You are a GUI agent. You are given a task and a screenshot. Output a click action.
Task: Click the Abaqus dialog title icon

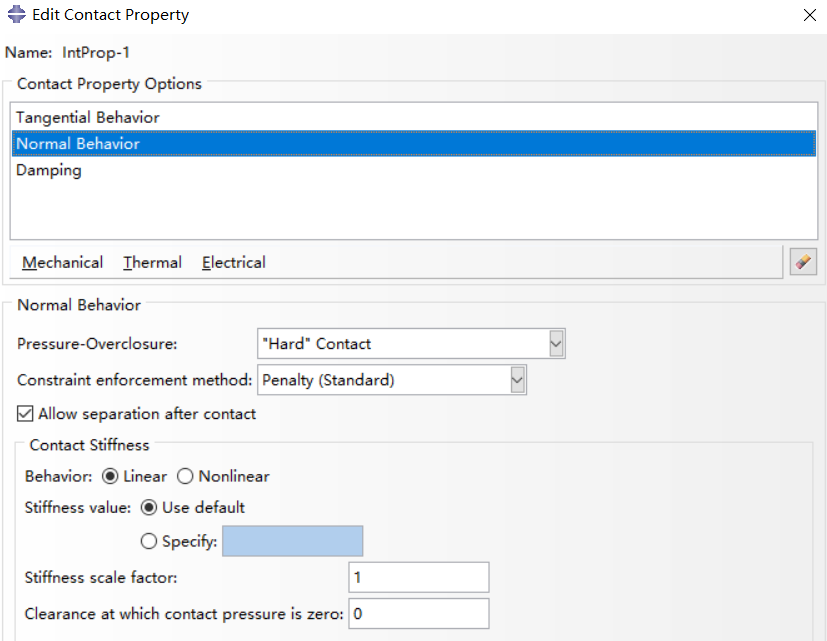pyautogui.click(x=16, y=14)
